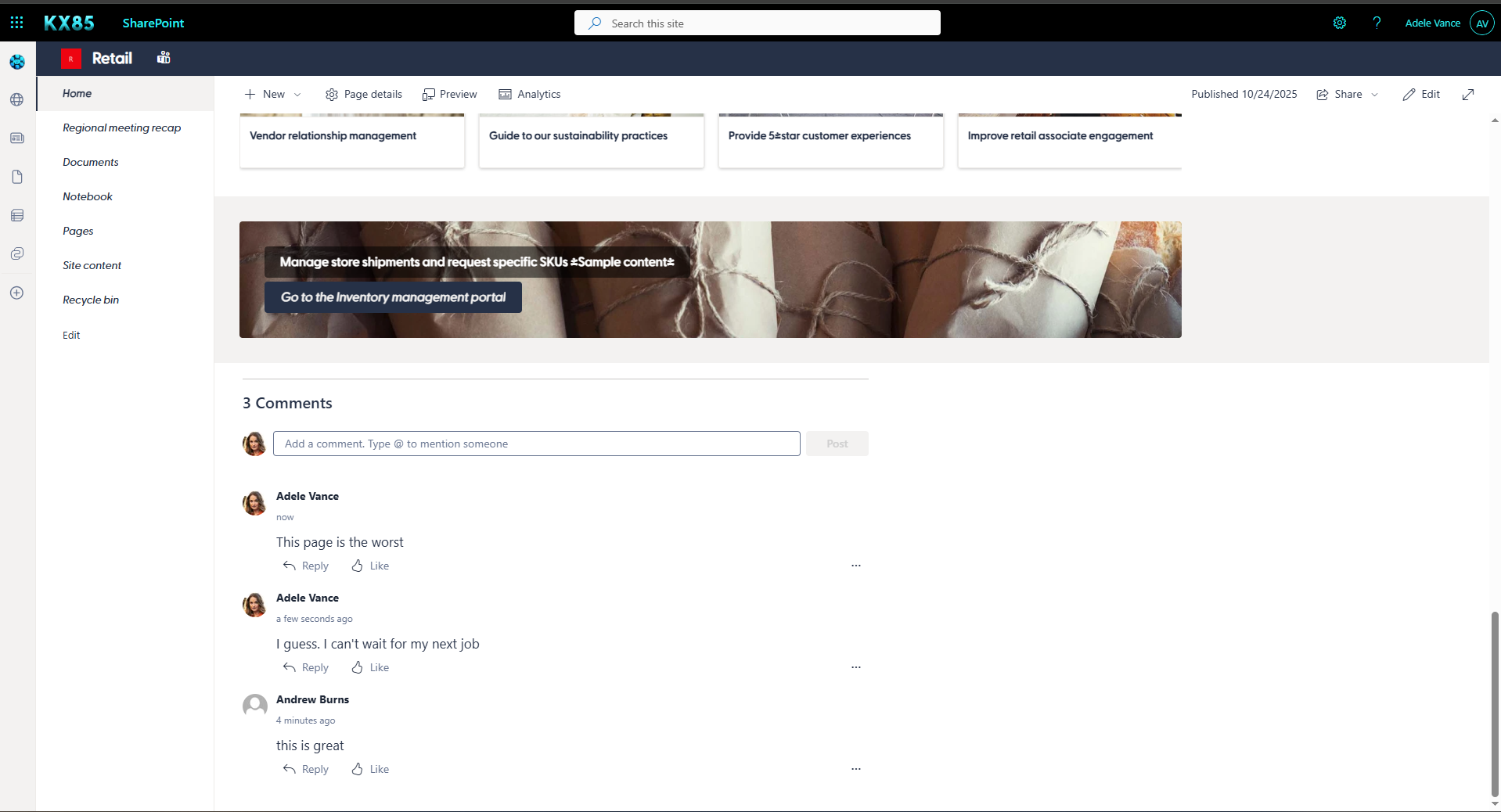The width and height of the screenshot is (1501, 812).
Task: Open Regional meeting recap navigation item
Action: (x=121, y=128)
